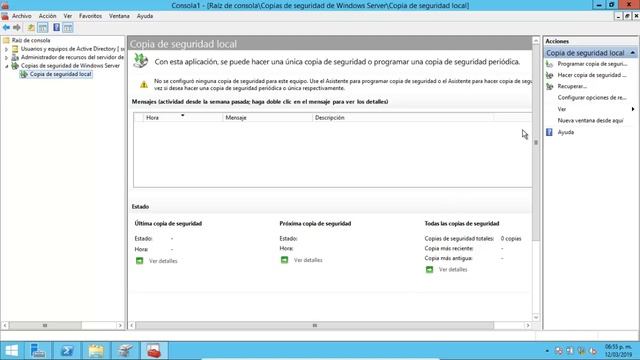The image size is (640, 360).
Task: Open the Windows Start button
Action: [11, 351]
